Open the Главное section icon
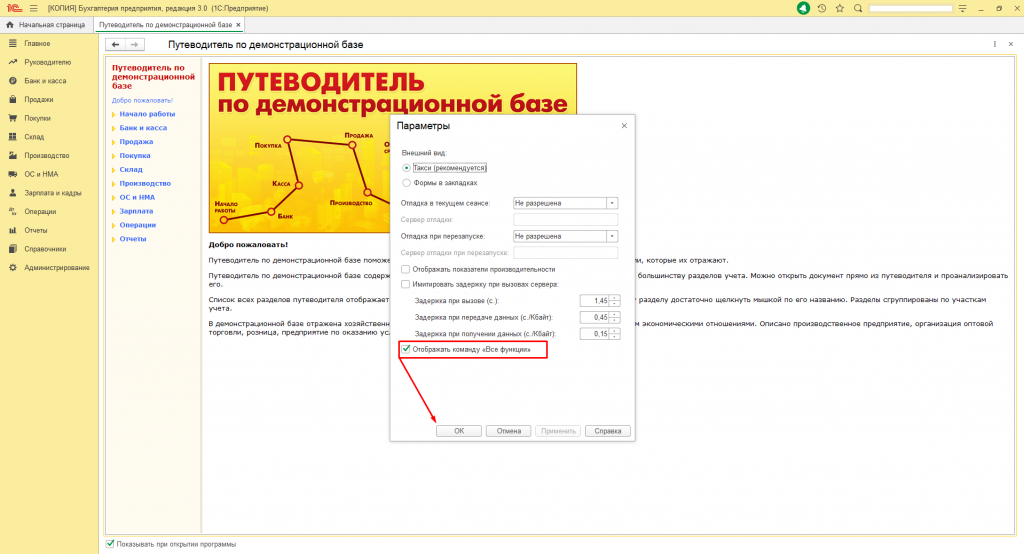Screen dimensions: 1024x554 12,43
